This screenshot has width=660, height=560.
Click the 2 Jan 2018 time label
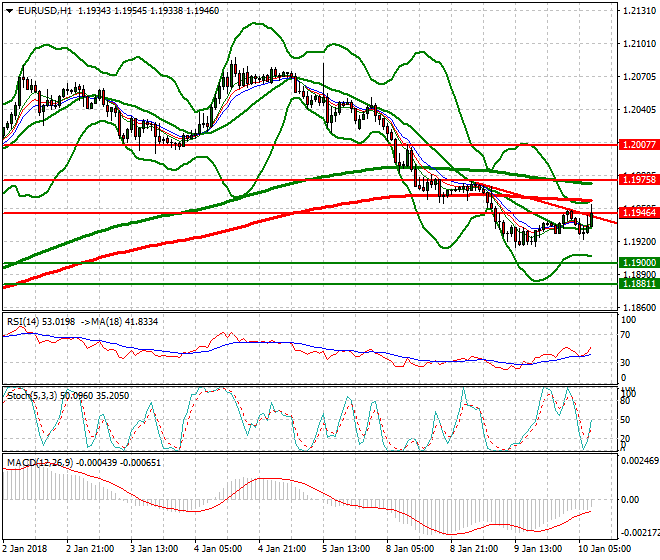pyautogui.click(x=26, y=548)
